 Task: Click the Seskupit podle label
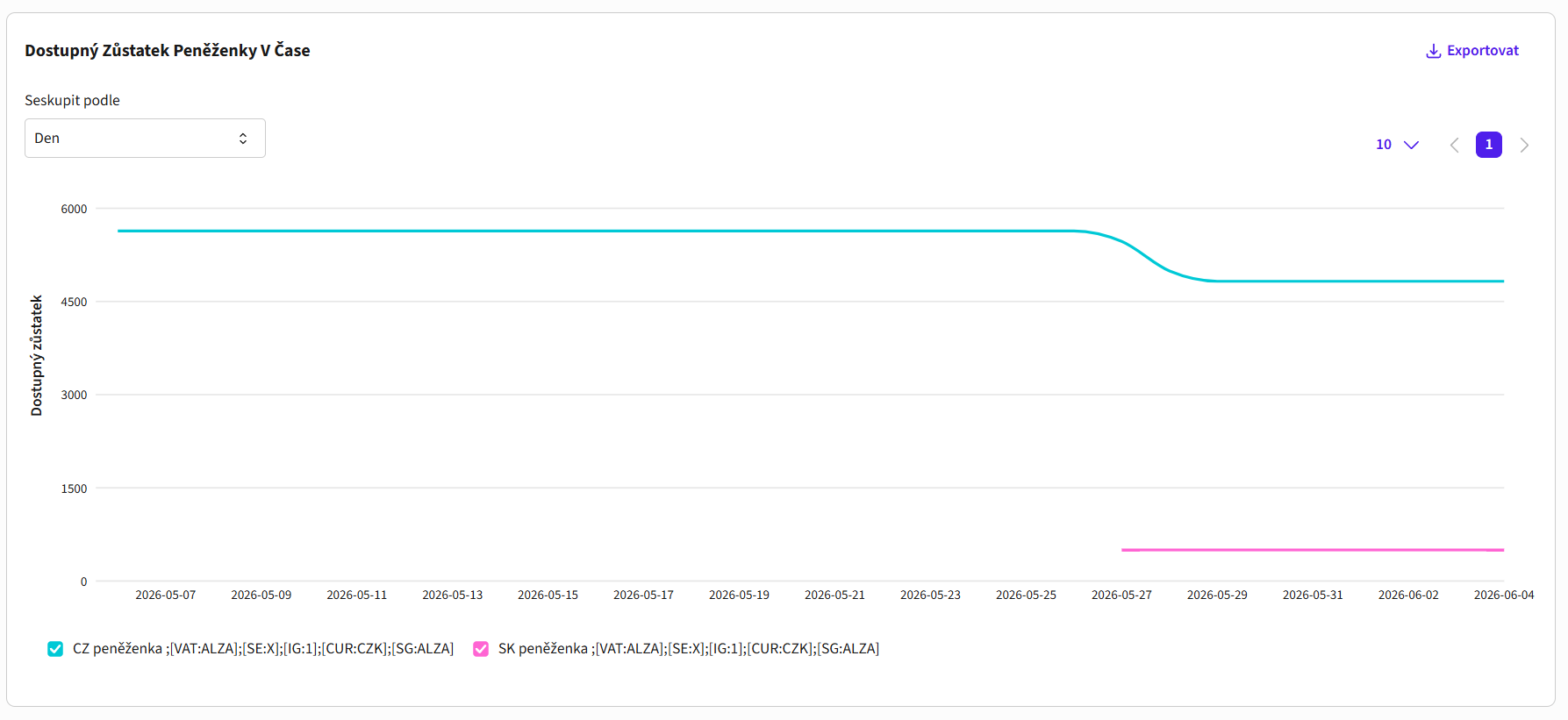72,101
